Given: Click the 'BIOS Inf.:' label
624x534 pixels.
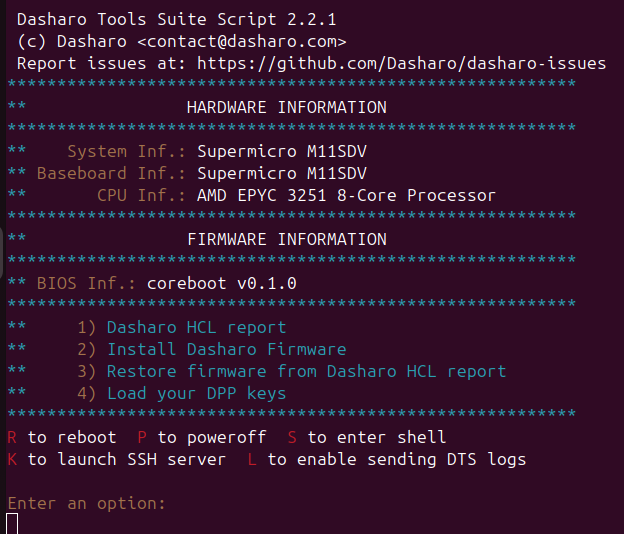Looking at the screenshot, I should [86, 284].
